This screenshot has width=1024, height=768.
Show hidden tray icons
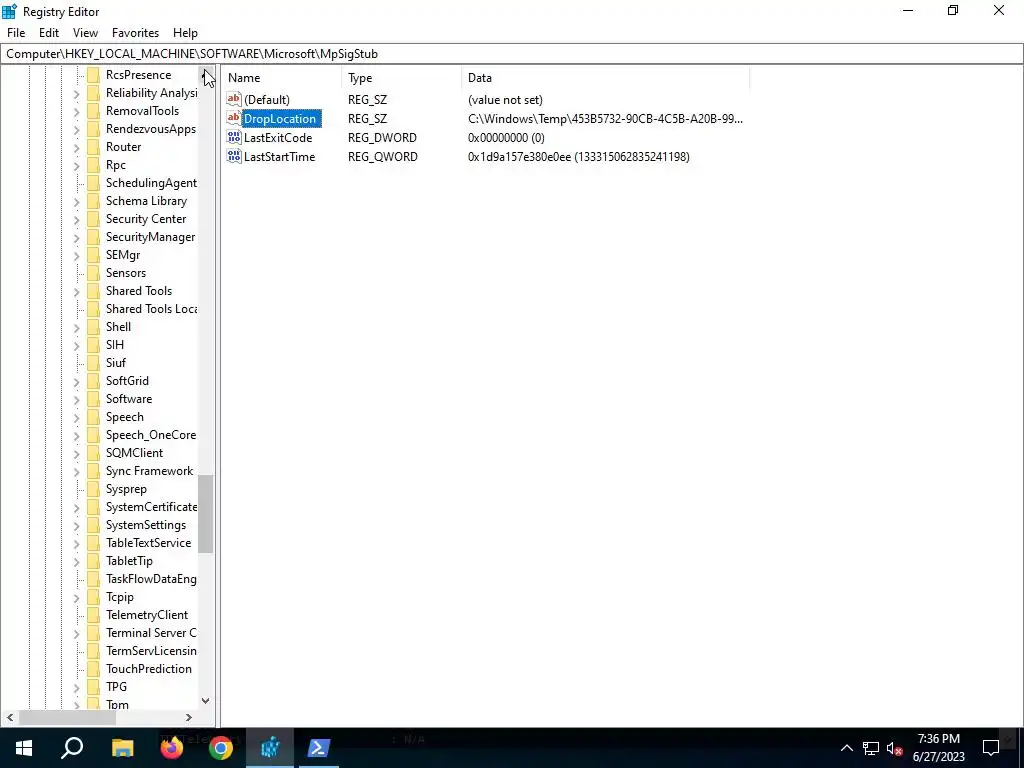(x=846, y=748)
